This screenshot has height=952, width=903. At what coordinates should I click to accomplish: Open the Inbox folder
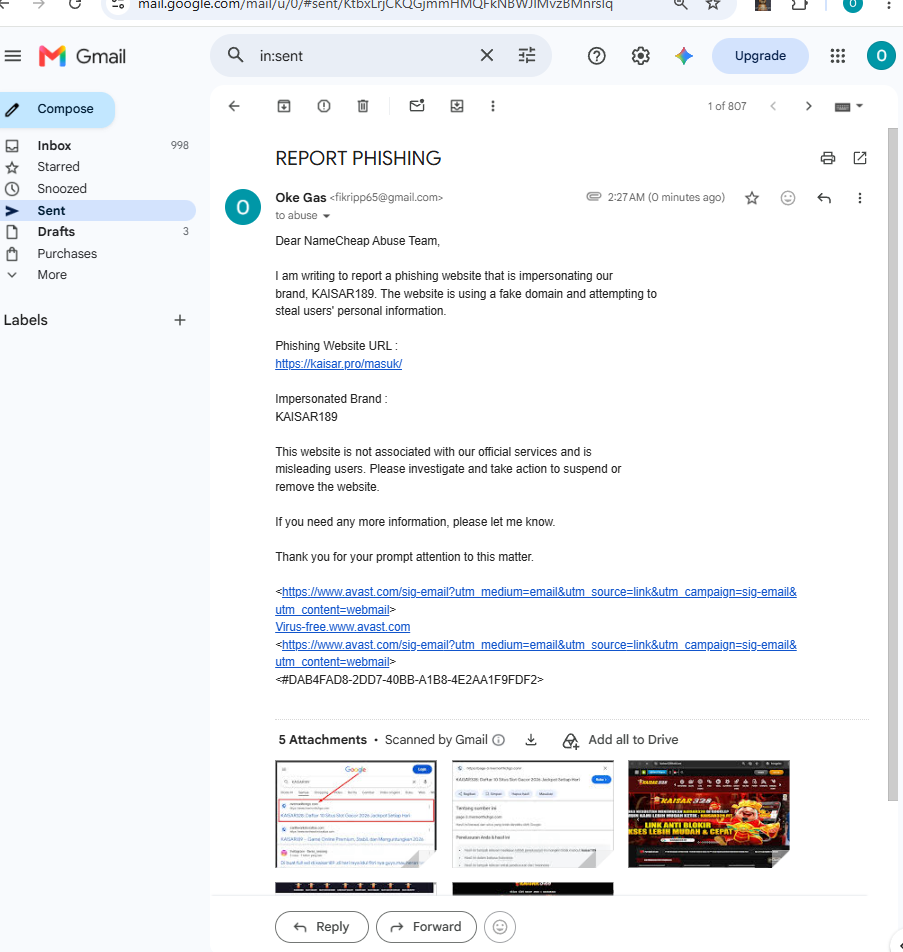pos(97,146)
